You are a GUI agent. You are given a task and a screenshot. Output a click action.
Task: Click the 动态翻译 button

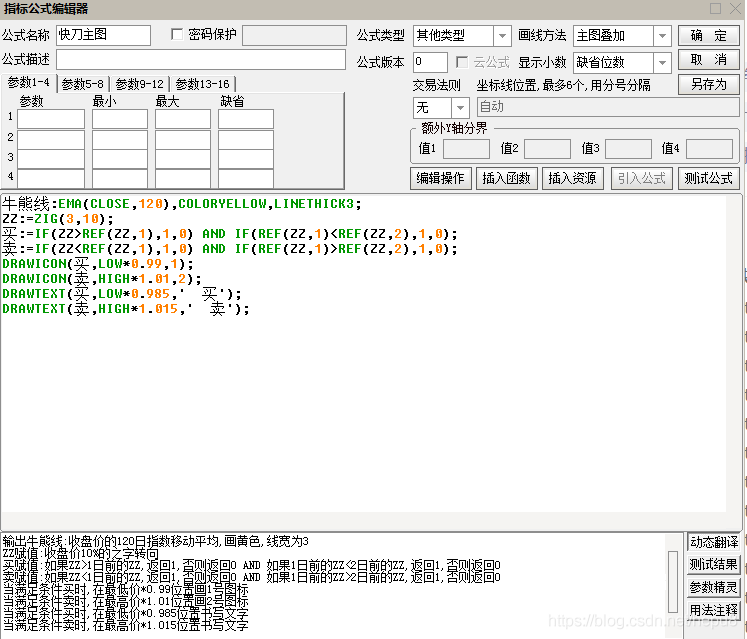click(714, 542)
